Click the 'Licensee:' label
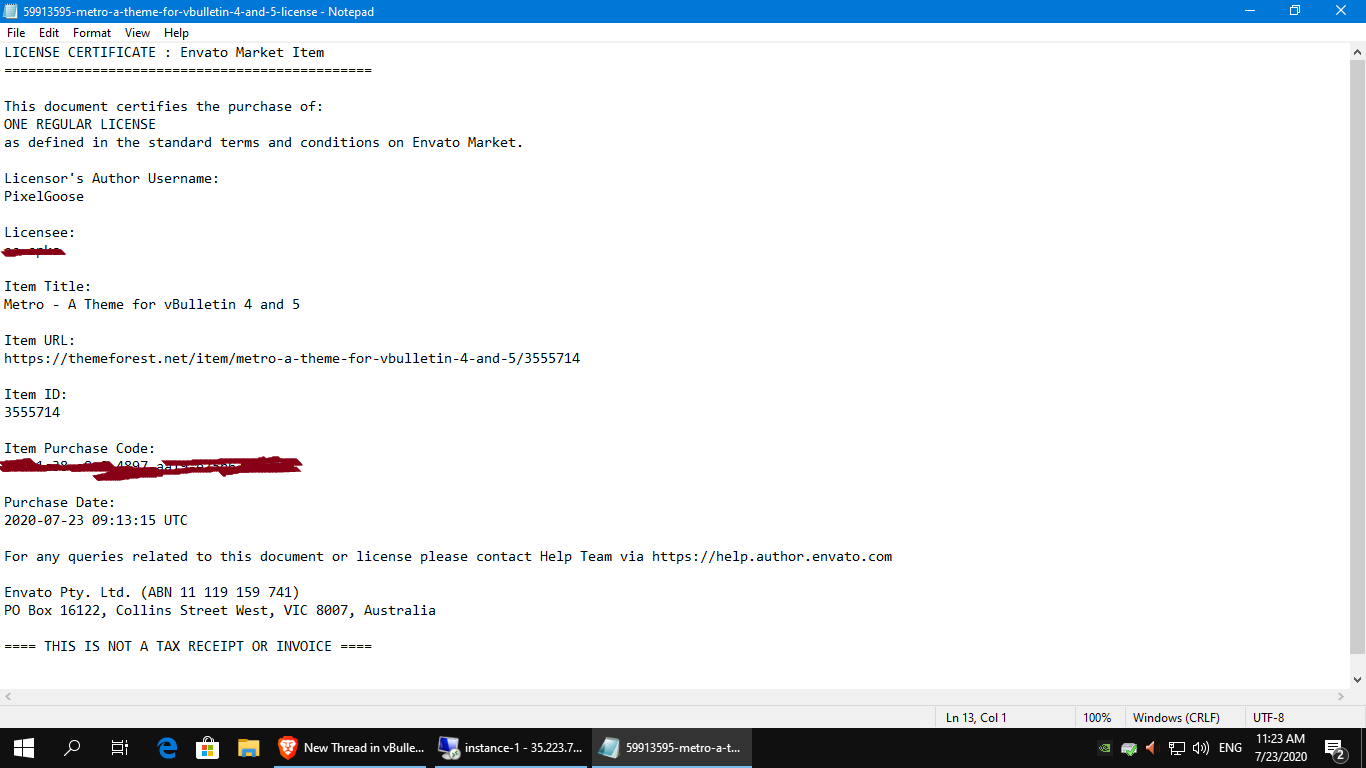 pos(40,232)
